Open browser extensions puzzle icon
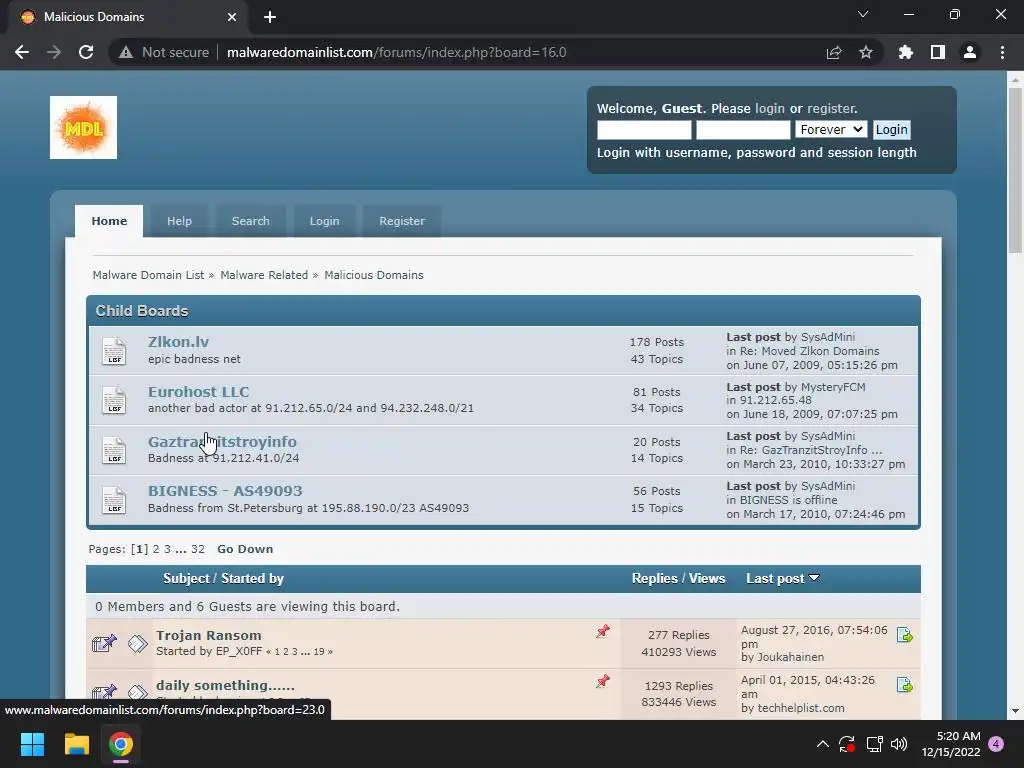The height and width of the screenshot is (768, 1024). pyautogui.click(x=906, y=52)
